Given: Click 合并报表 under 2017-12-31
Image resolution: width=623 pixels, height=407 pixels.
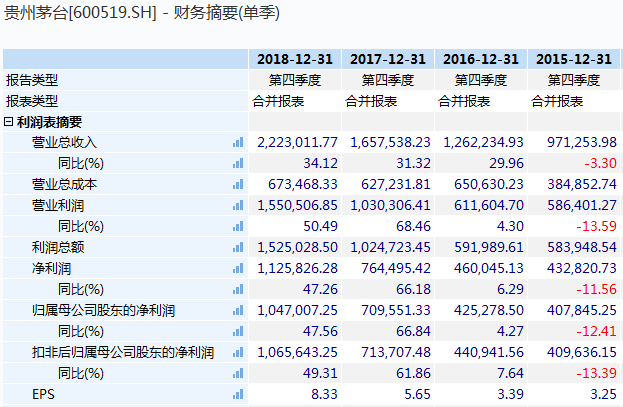Looking at the screenshot, I should click(371, 101).
